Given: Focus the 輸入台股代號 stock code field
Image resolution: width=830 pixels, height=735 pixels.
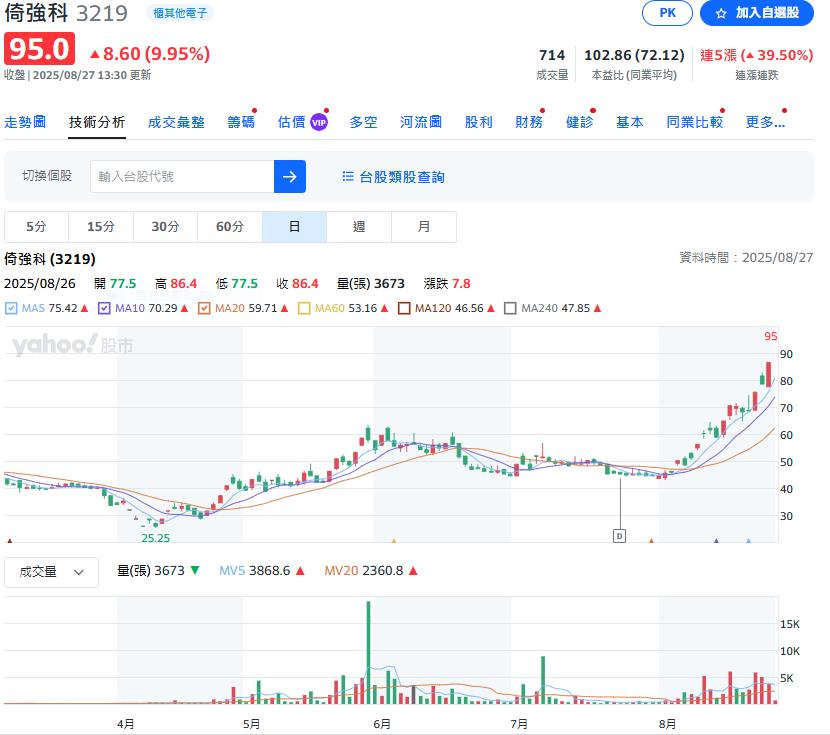Looking at the screenshot, I should click(182, 176).
